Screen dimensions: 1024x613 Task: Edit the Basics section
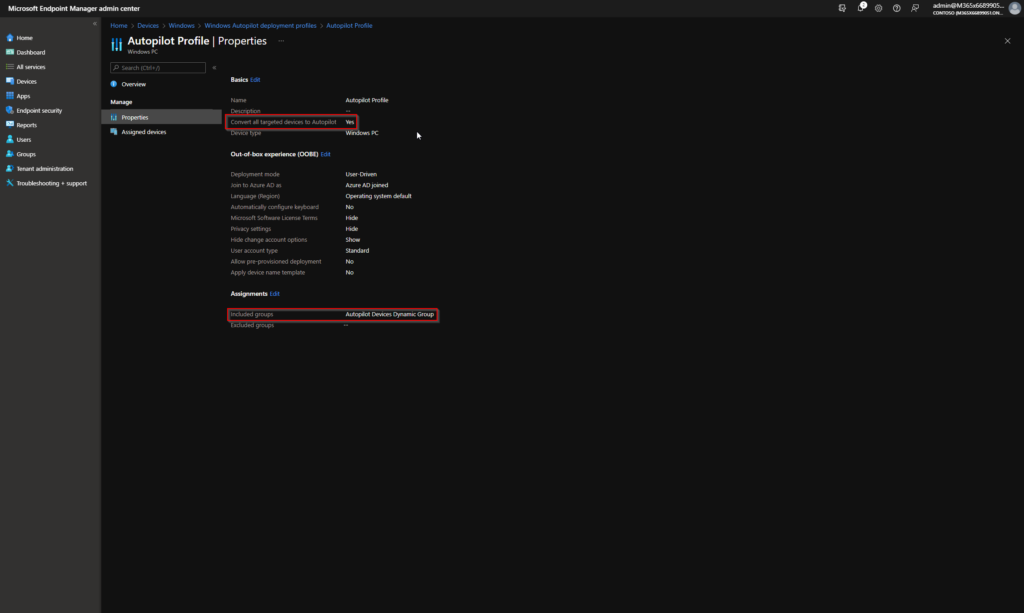click(255, 80)
